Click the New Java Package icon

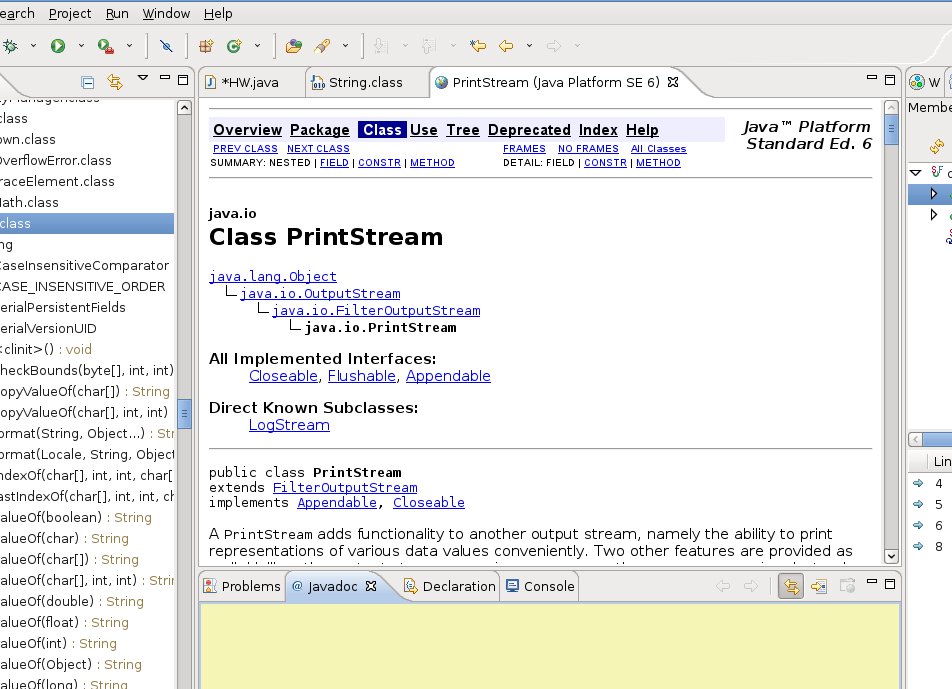point(206,46)
